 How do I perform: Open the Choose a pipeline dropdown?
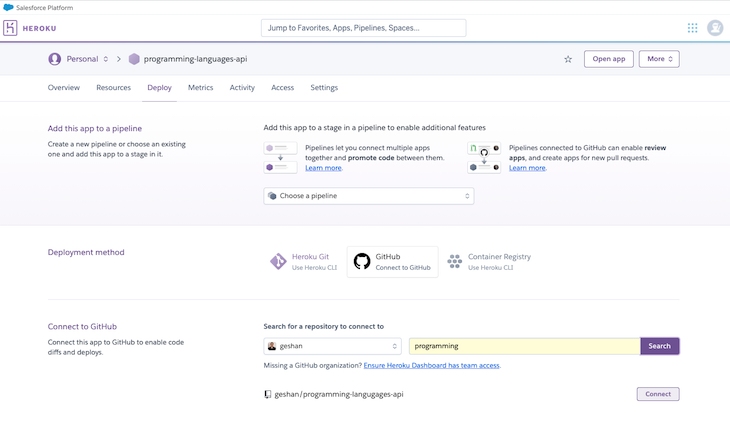click(369, 196)
